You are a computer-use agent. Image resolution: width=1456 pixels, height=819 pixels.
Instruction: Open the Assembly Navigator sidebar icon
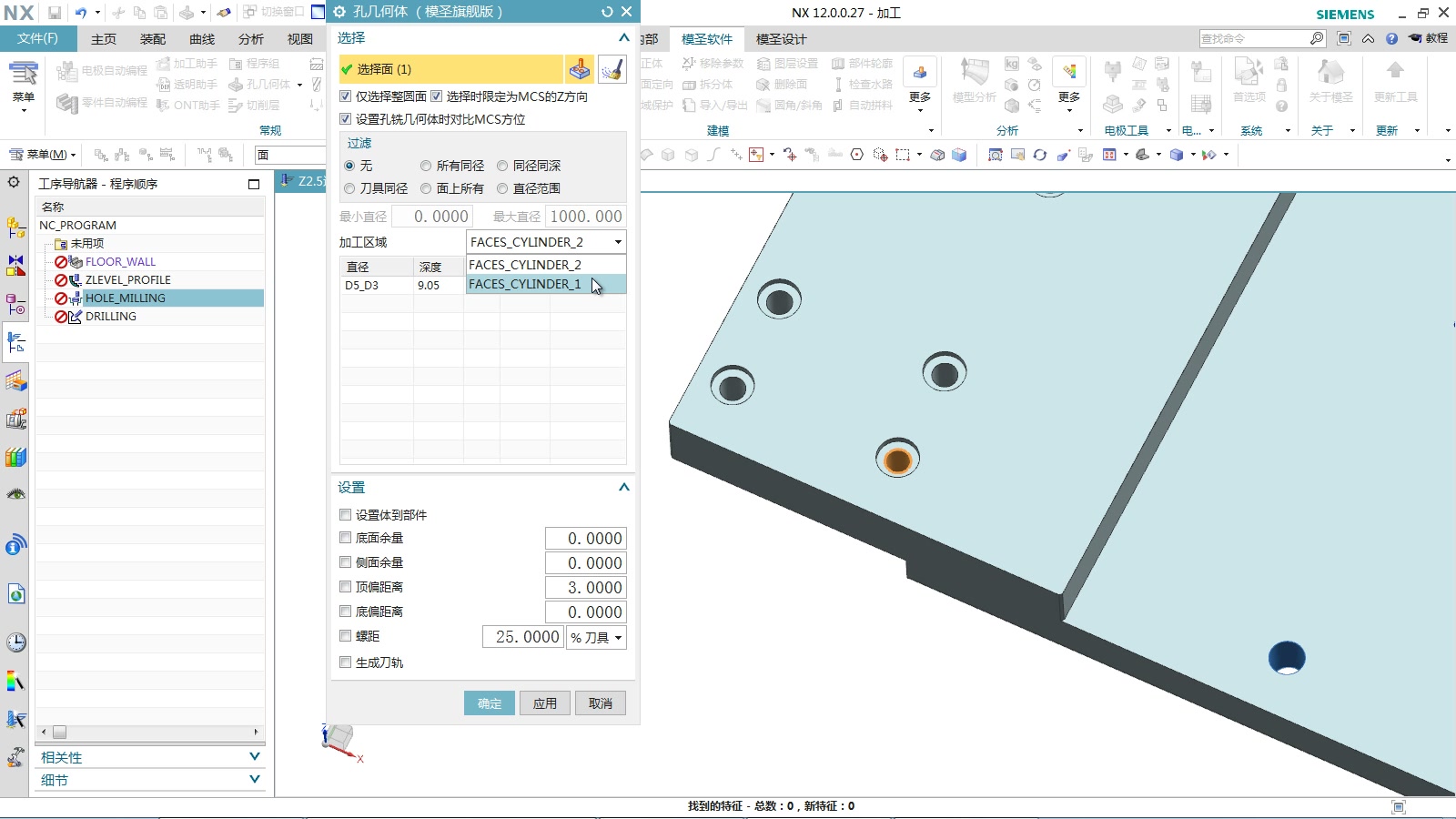15,227
